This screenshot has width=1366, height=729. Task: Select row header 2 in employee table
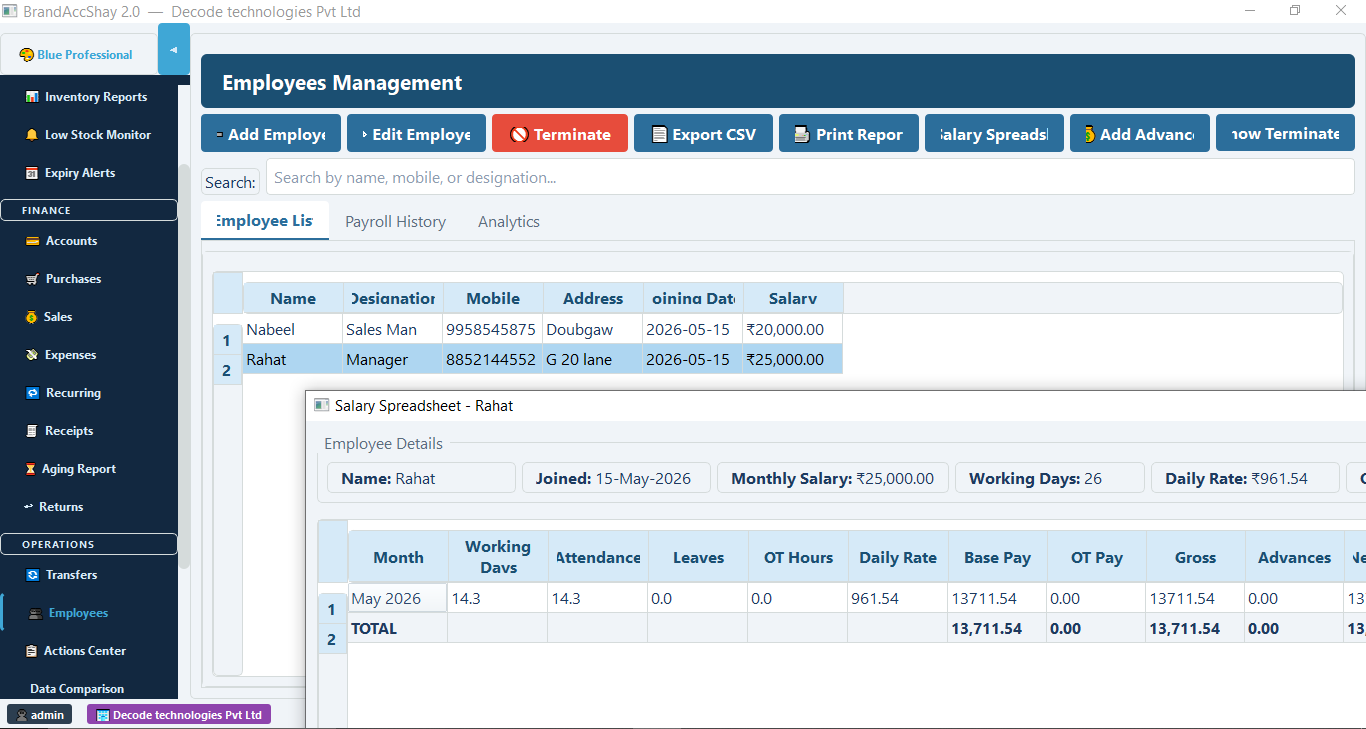[x=227, y=371]
